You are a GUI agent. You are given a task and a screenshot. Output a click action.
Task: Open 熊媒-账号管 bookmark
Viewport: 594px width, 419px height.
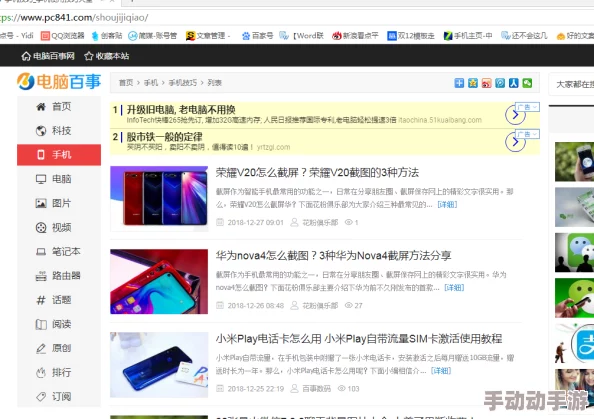pyautogui.click(x=153, y=36)
